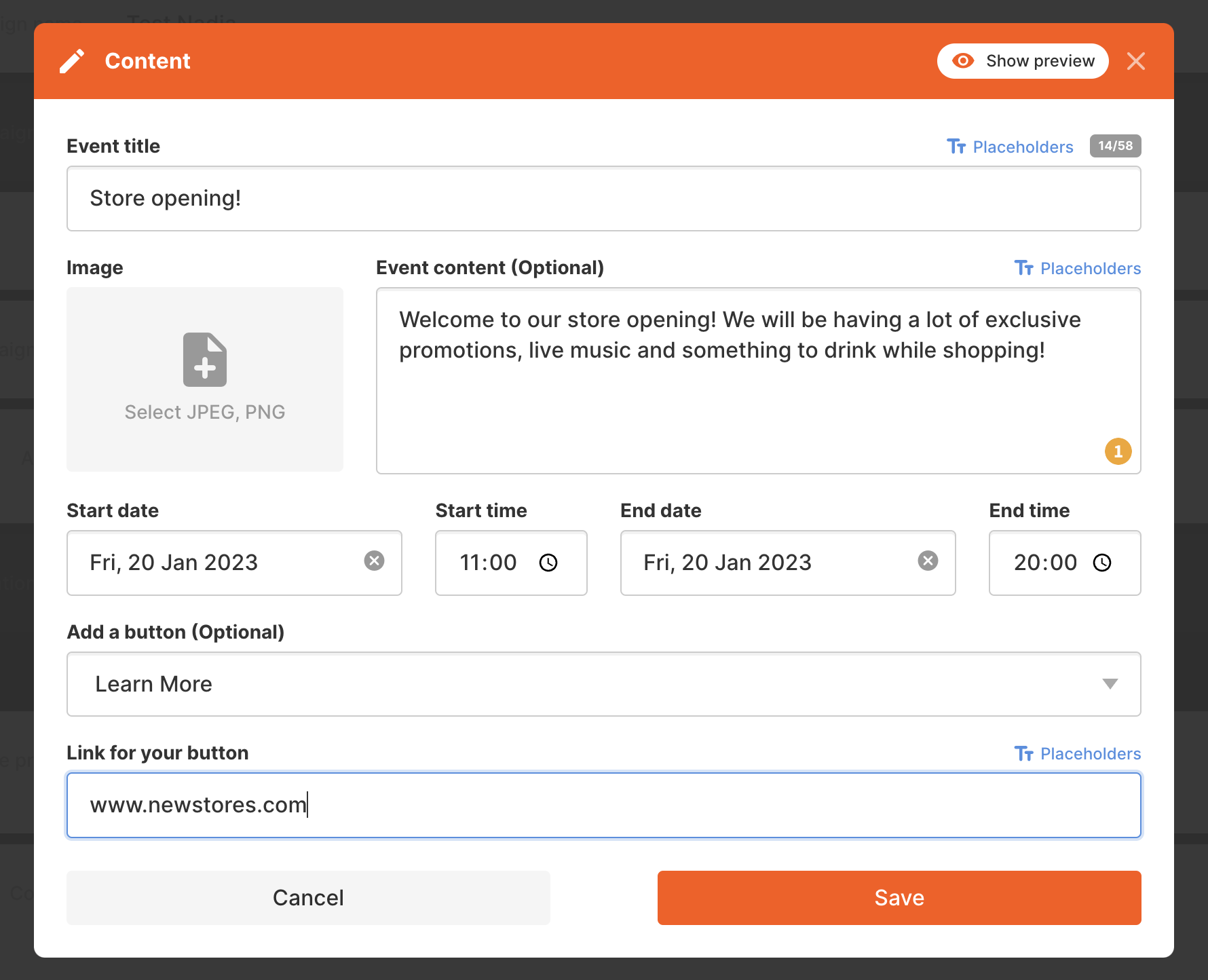Viewport: 1208px width, 980px height.
Task: Close the Content dialog with X
Action: 1136,61
